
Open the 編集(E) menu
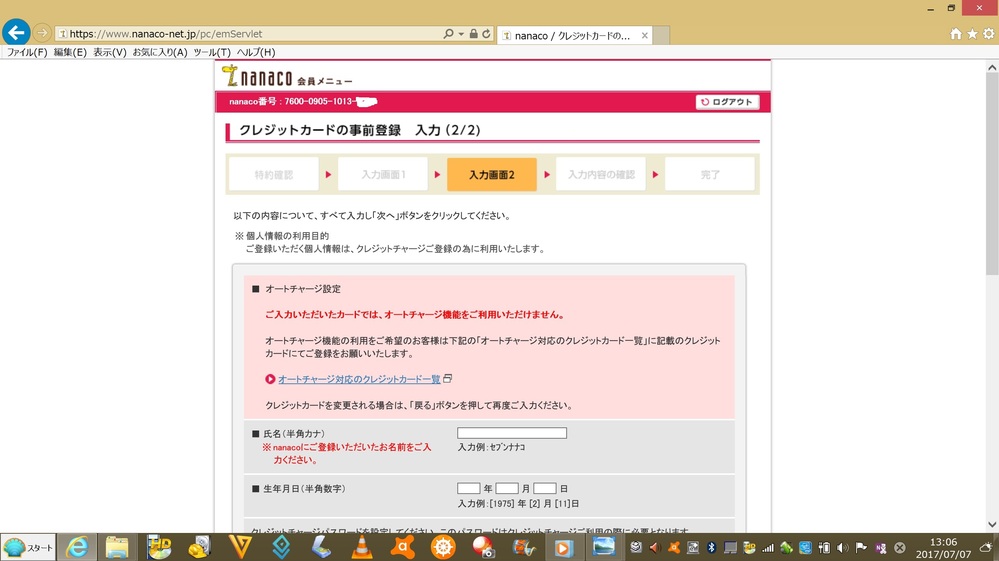coord(70,52)
